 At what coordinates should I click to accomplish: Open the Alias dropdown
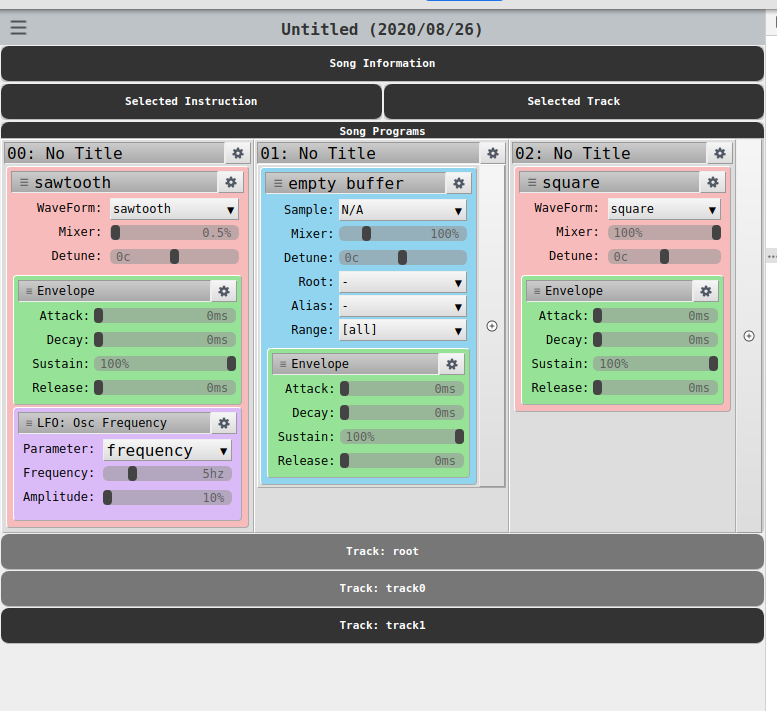402,306
